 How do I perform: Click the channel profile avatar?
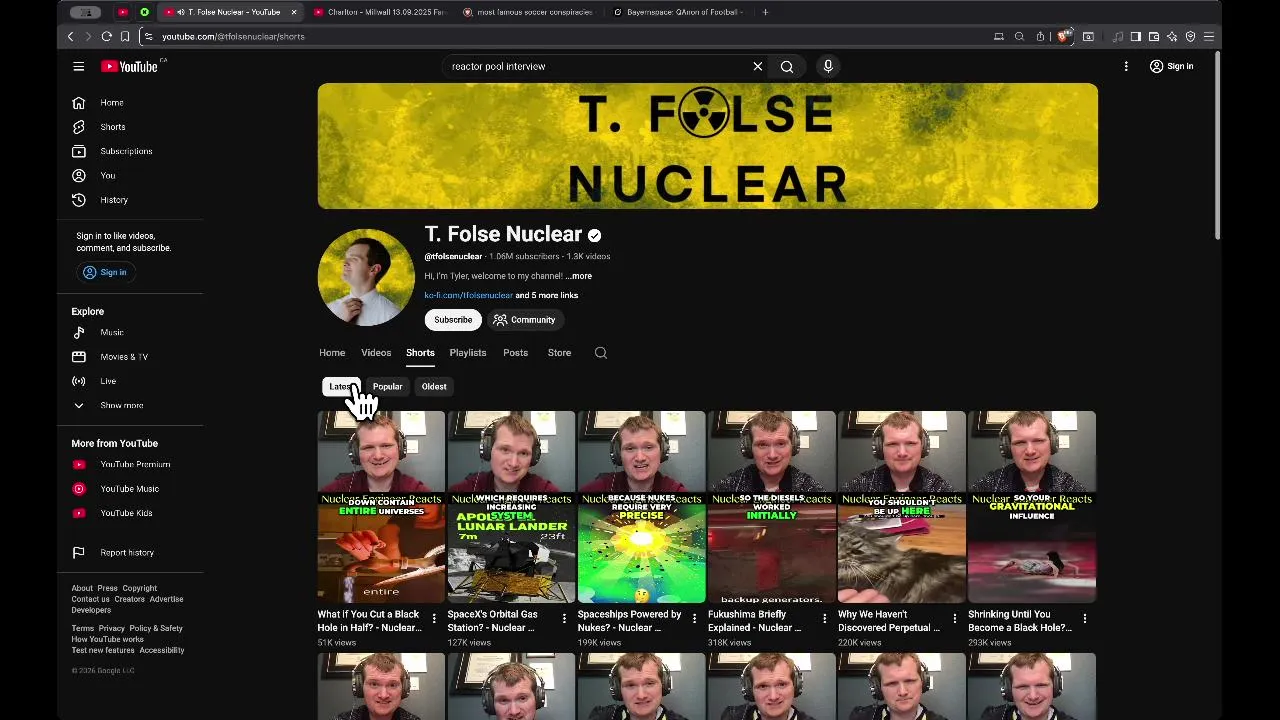[x=366, y=277]
